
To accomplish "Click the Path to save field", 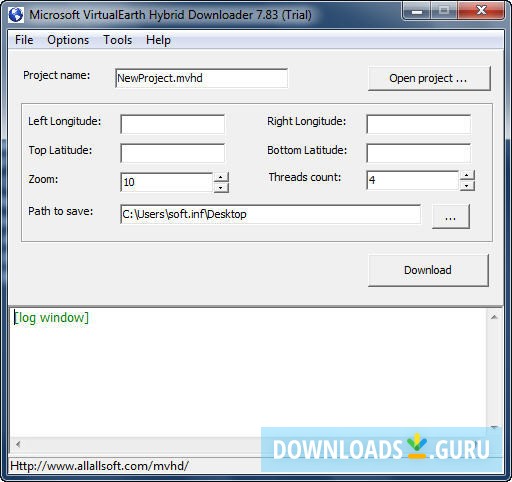I will point(270,214).
